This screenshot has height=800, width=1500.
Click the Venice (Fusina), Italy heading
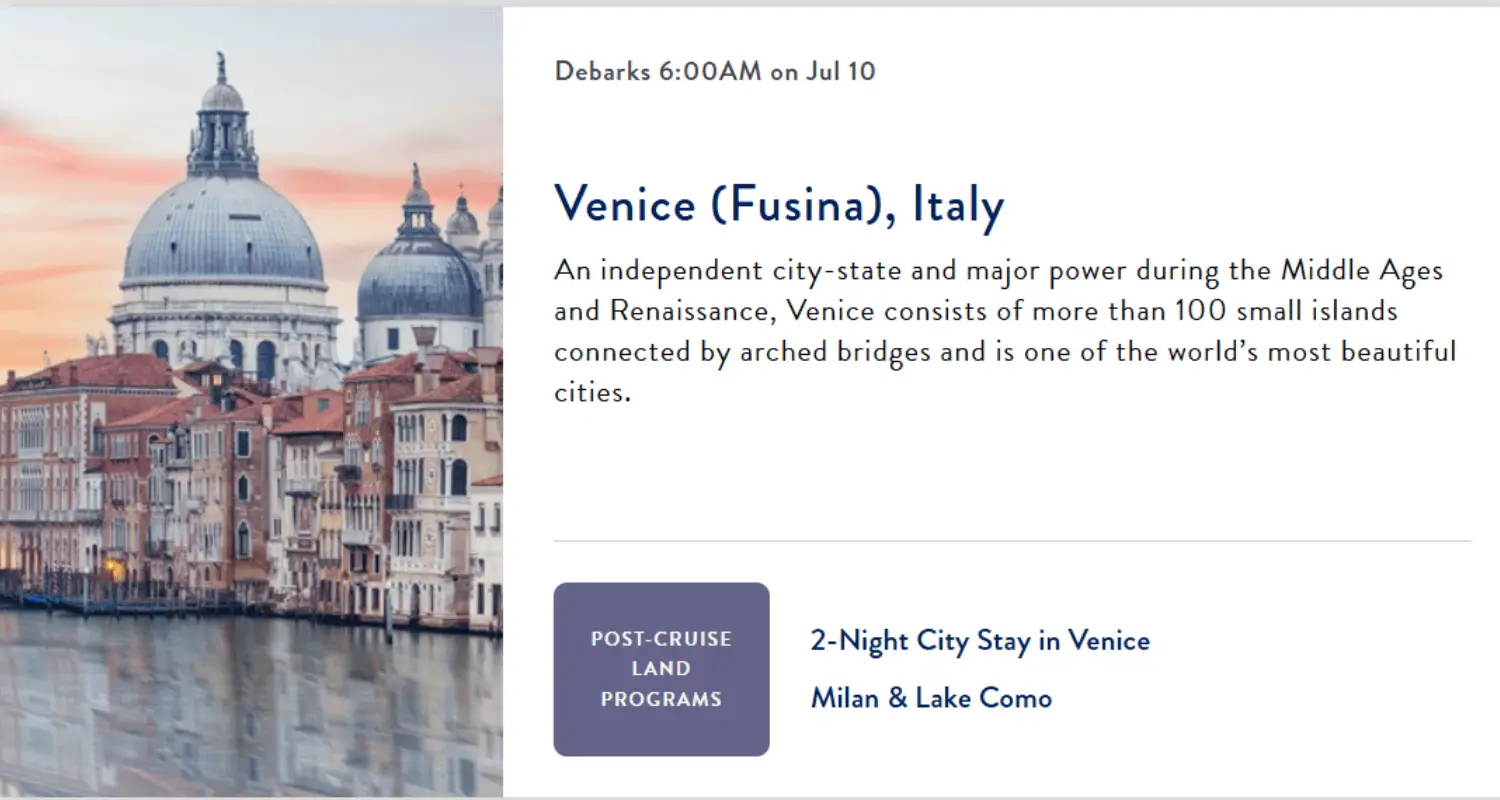click(779, 204)
